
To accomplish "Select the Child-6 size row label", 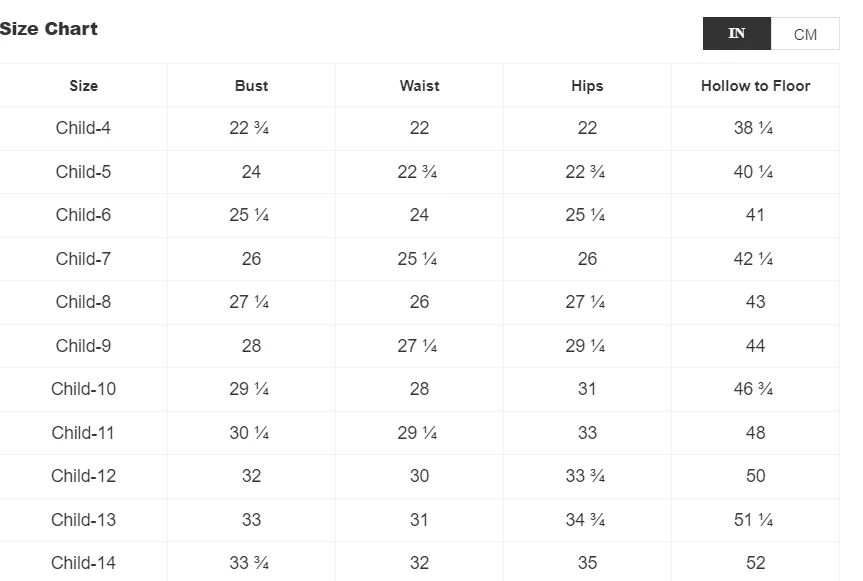I will click(83, 215).
